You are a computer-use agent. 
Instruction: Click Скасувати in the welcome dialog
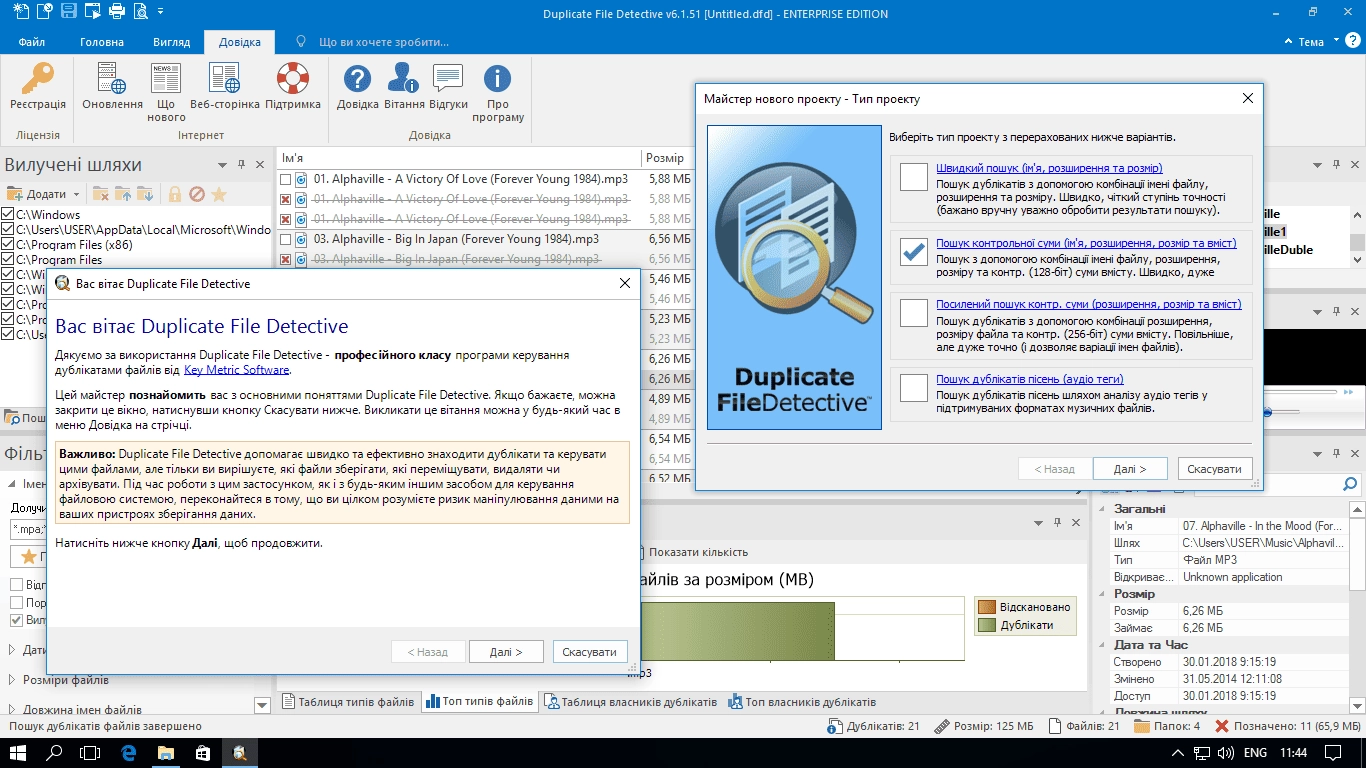[590, 652]
